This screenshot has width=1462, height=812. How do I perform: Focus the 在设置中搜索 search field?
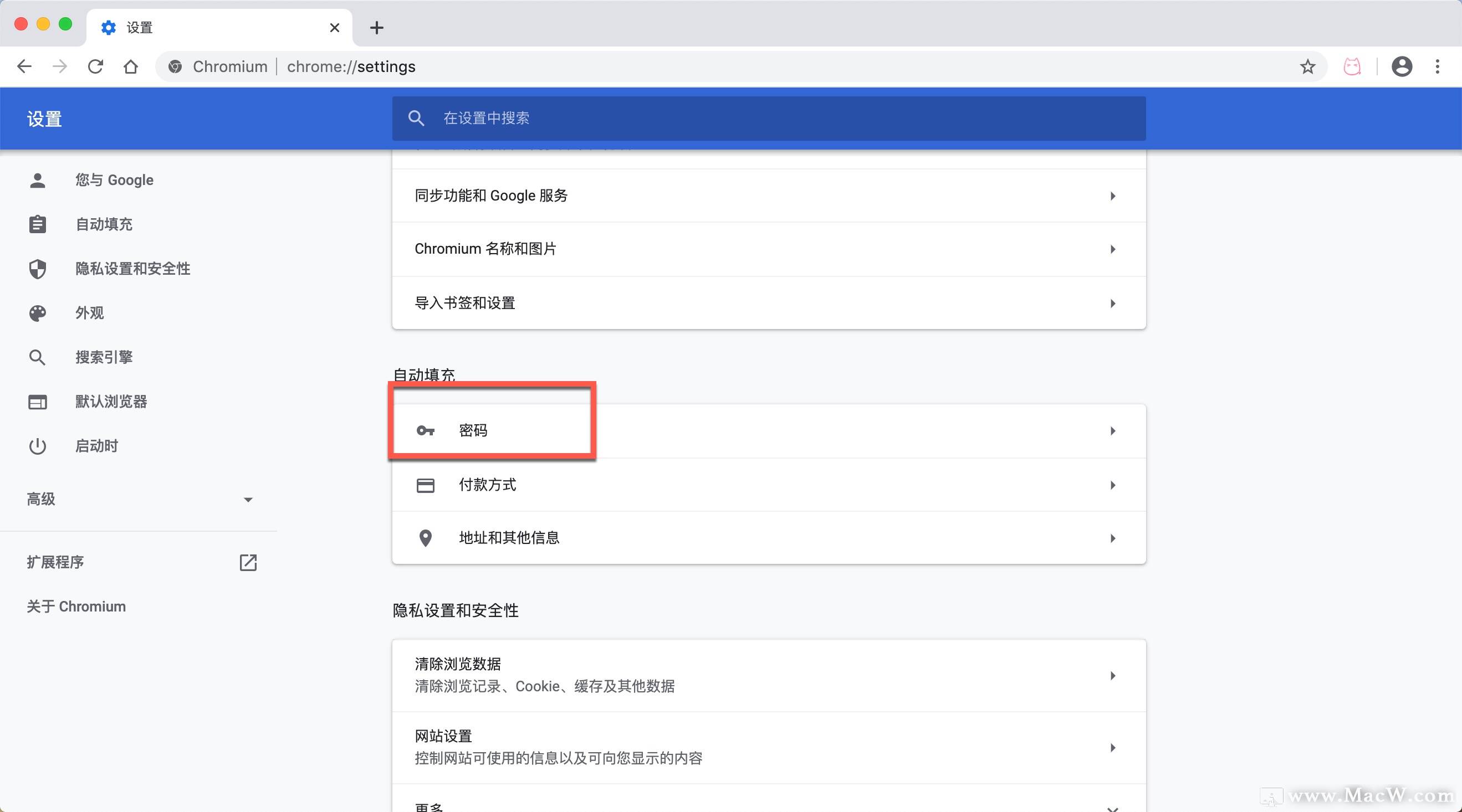[769, 118]
